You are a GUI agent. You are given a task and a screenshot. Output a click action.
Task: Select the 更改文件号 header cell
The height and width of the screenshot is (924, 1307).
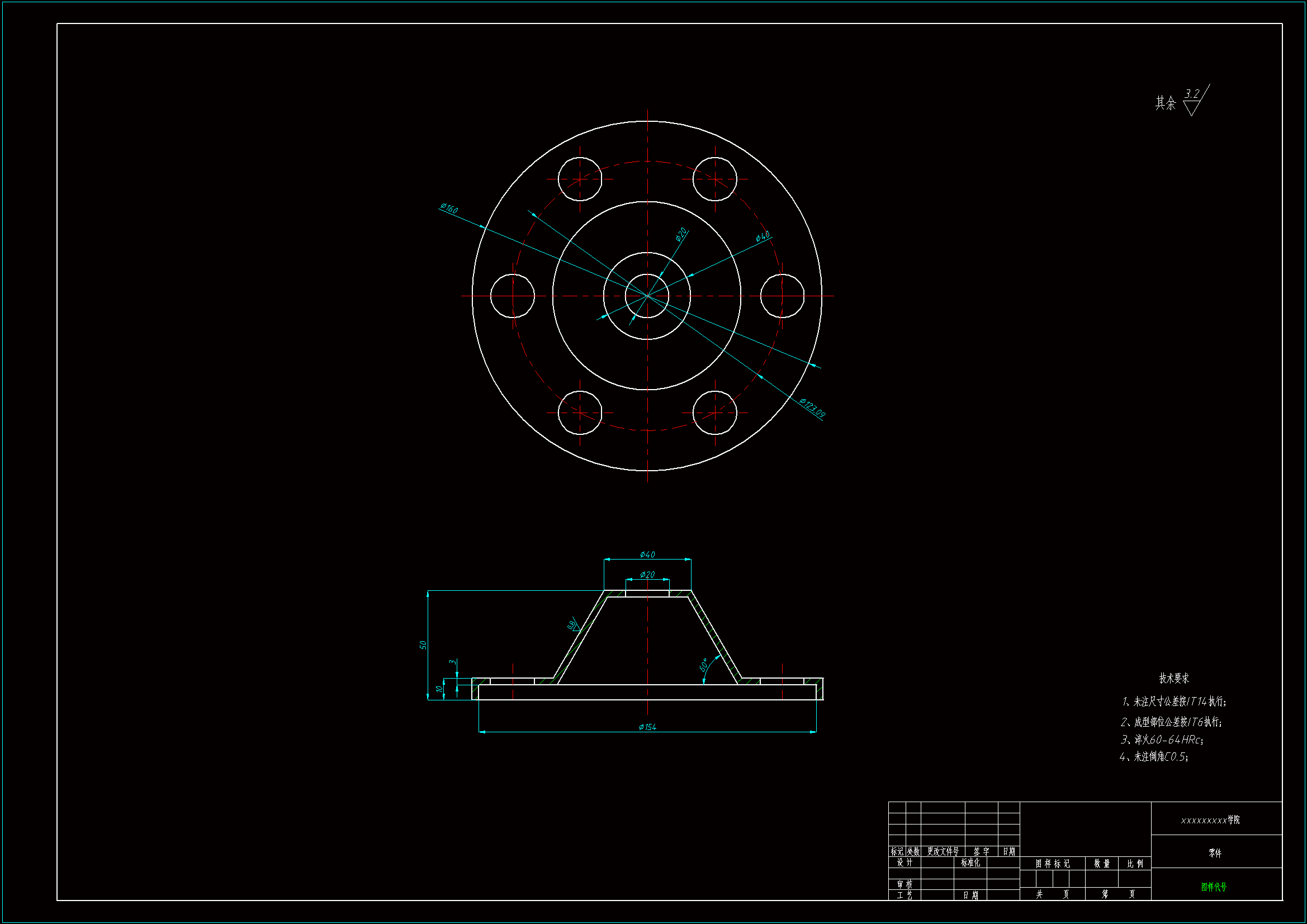pyautogui.click(x=943, y=852)
